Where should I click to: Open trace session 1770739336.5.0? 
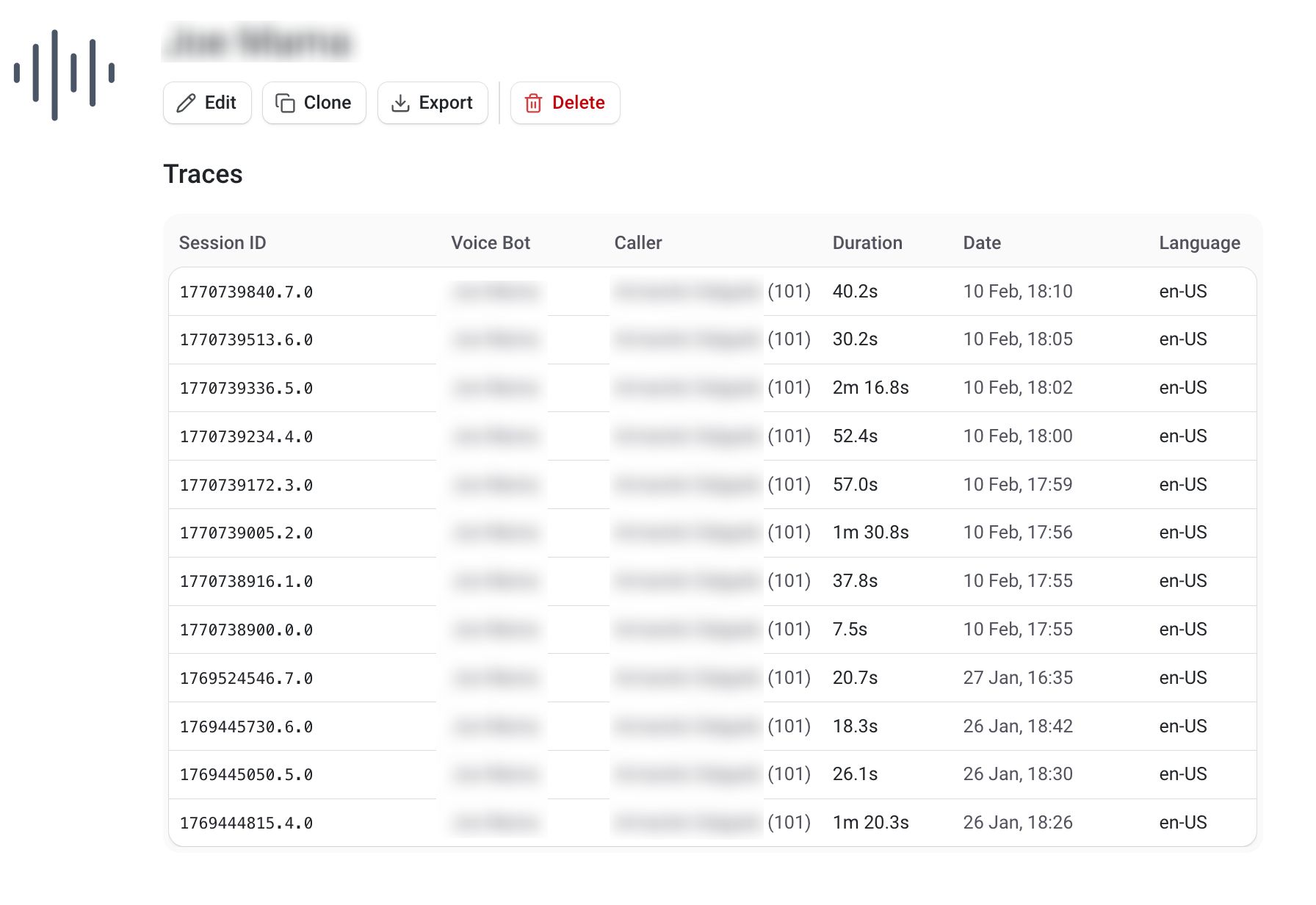tap(246, 389)
